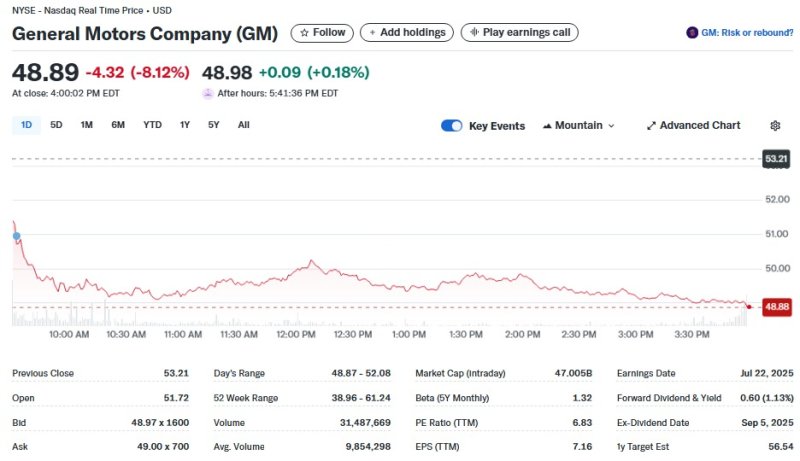Screen dimensions: 800x461
Task: Open the GM: Risk or rebound? link
Action: (747, 33)
